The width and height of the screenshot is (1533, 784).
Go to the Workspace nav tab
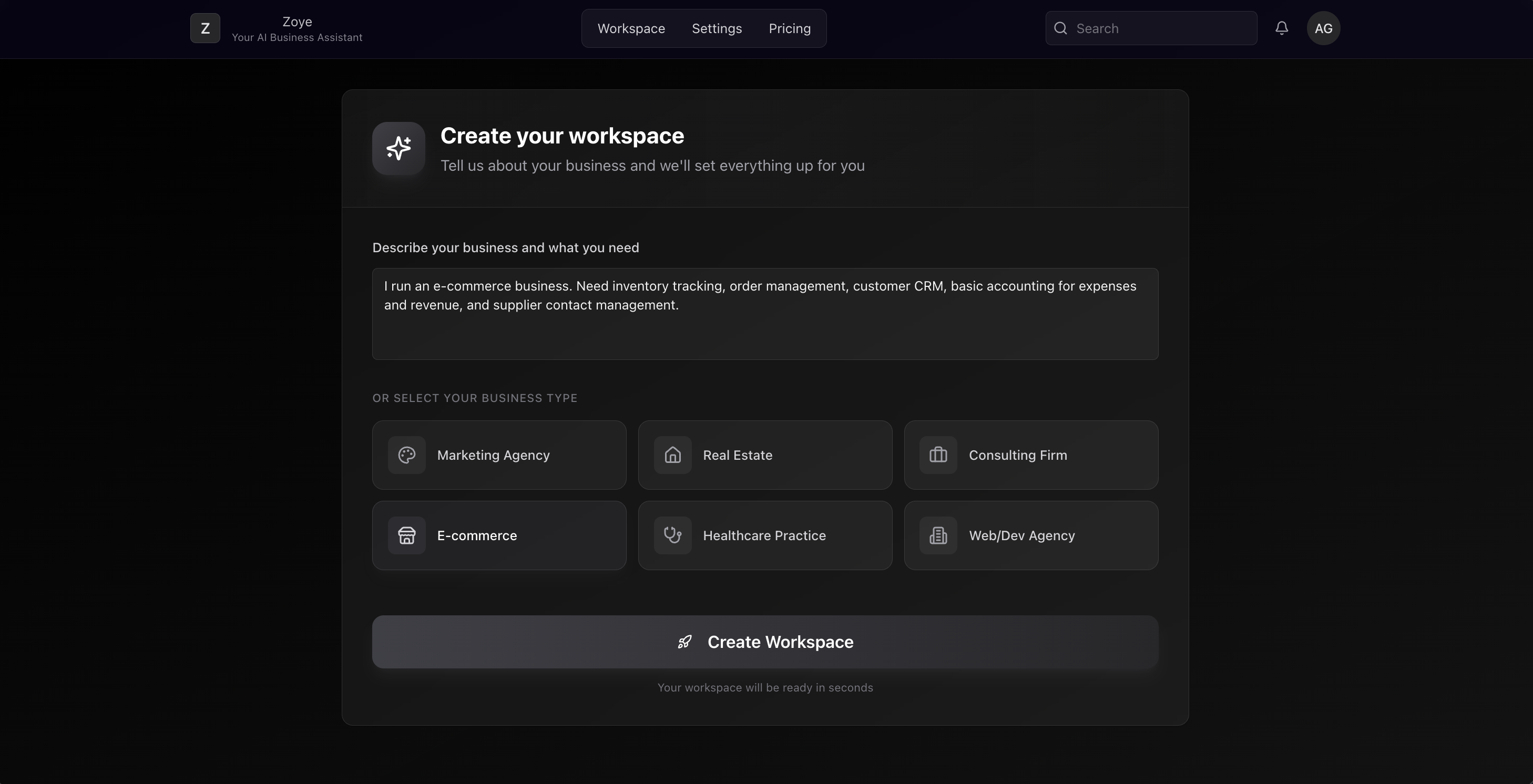[631, 28]
